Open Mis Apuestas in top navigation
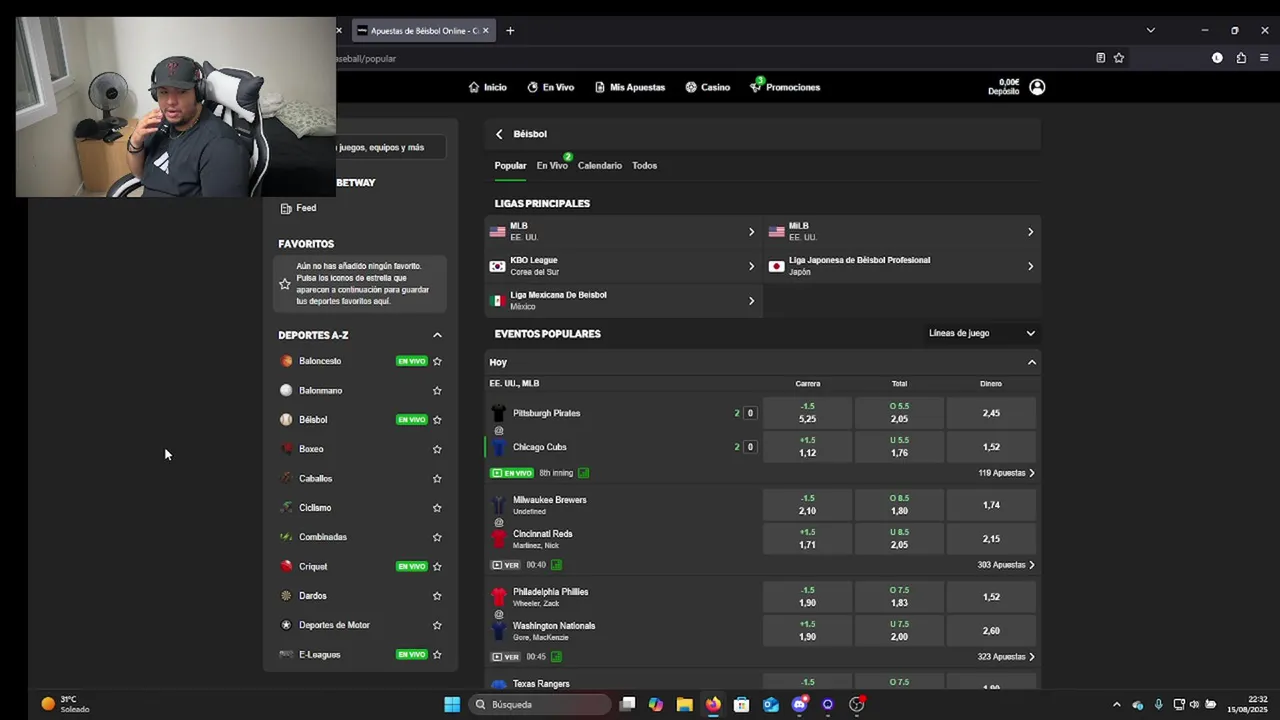The image size is (1280, 720). coord(629,87)
